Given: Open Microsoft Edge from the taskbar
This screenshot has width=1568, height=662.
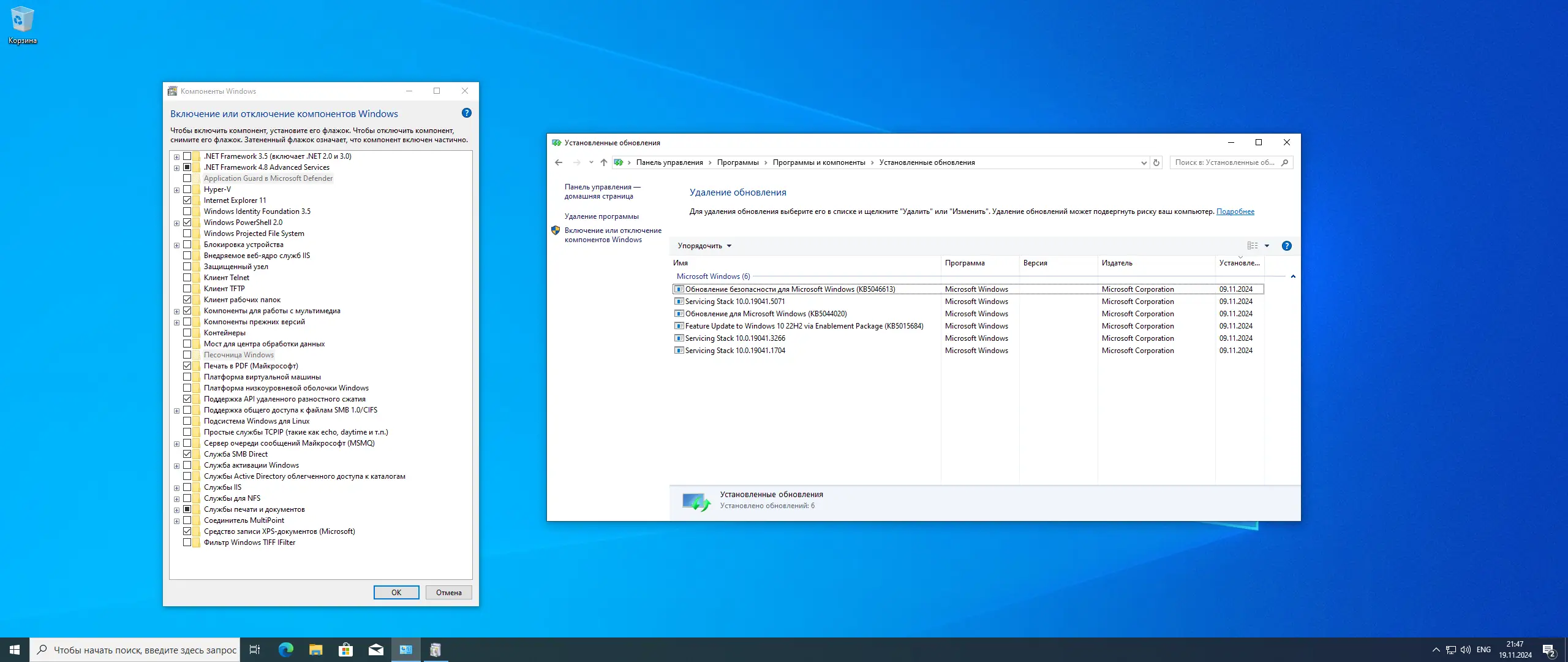Looking at the screenshot, I should click(x=285, y=650).
